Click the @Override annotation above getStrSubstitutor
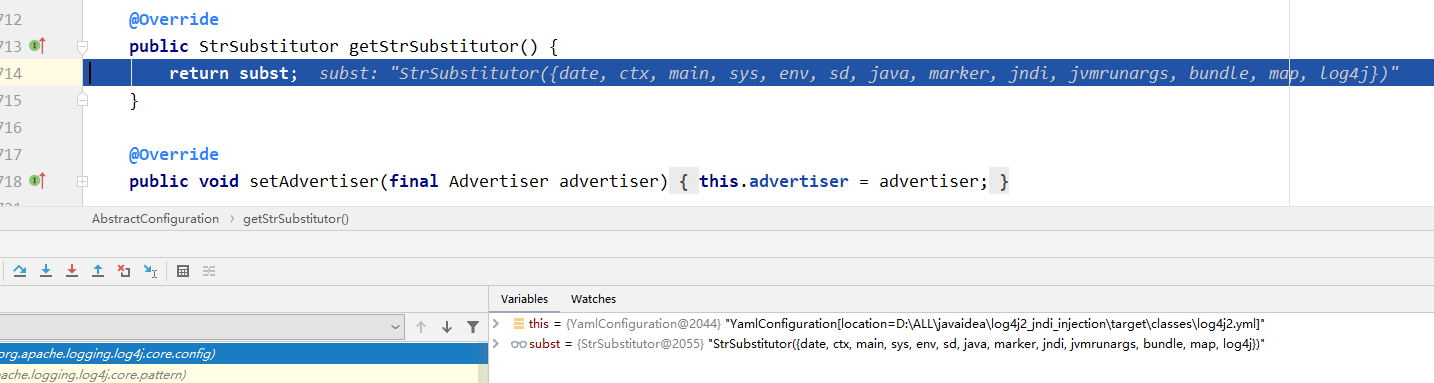Image resolution: width=1434 pixels, height=383 pixels. [174, 19]
